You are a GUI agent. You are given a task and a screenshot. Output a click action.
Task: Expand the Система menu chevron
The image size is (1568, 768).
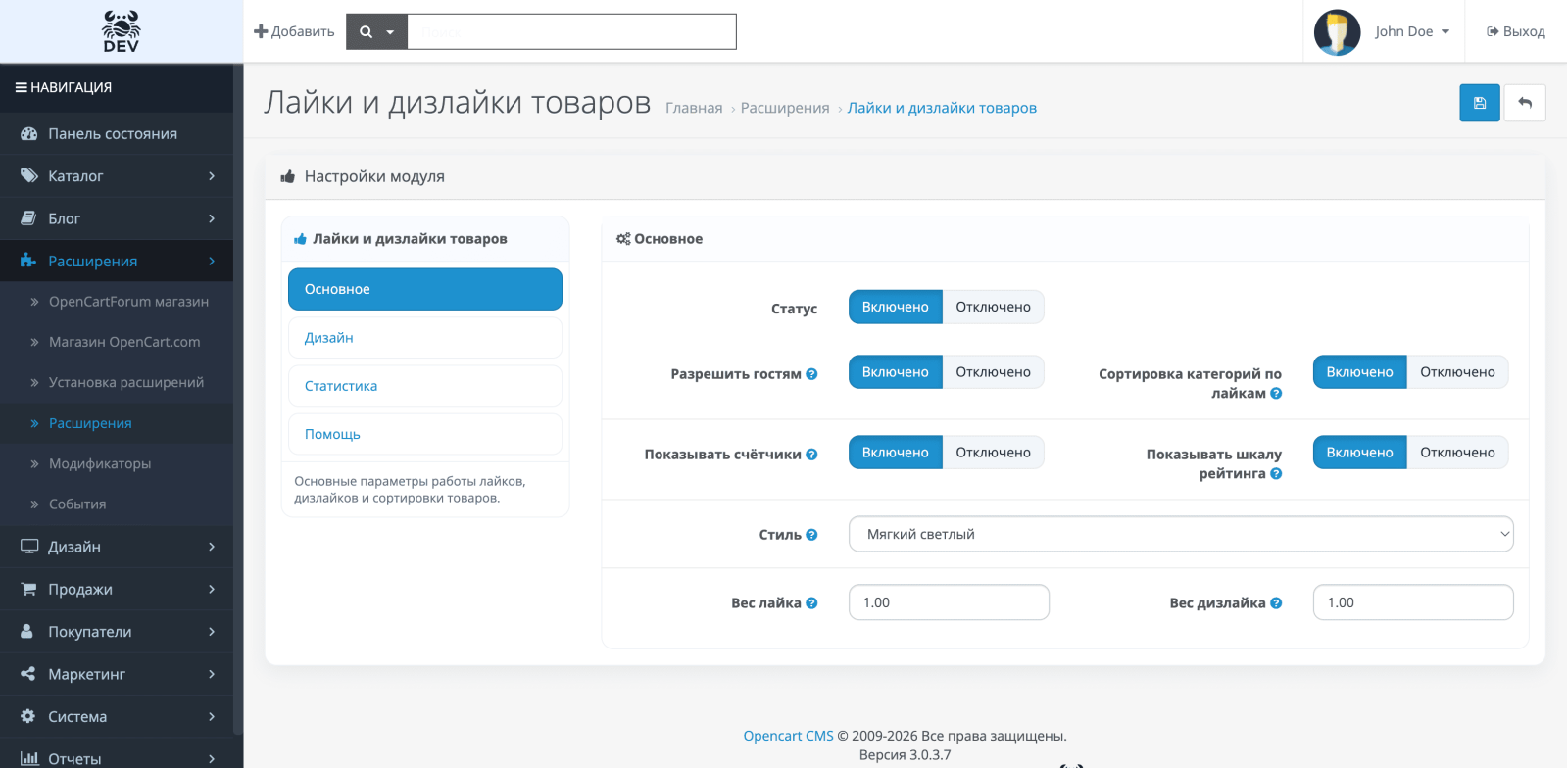(x=212, y=716)
